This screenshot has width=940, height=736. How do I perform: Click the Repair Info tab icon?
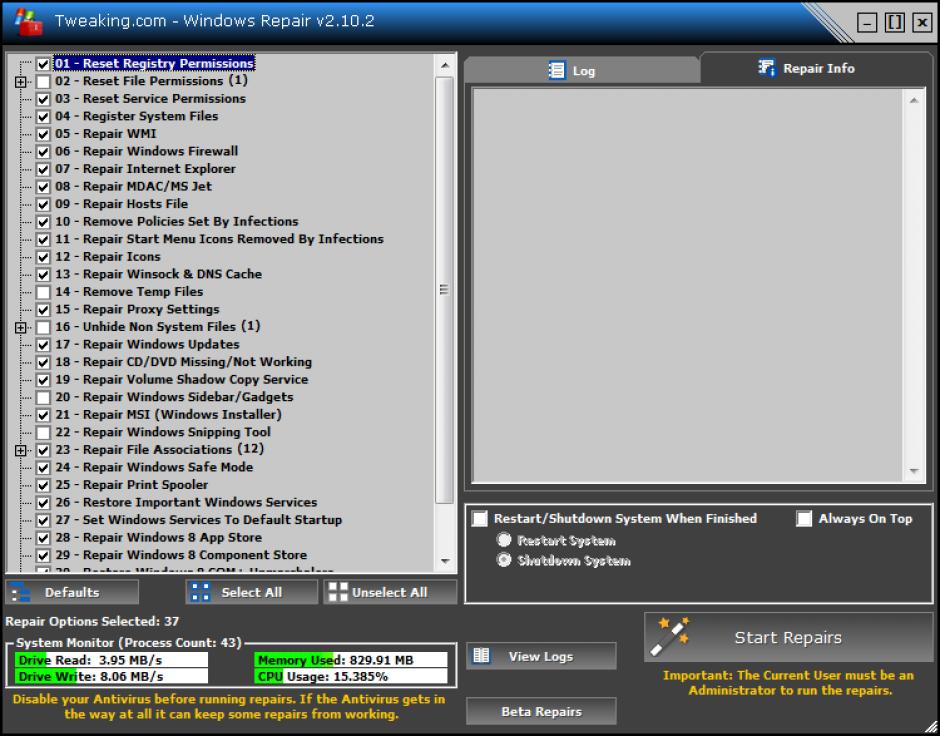coord(767,68)
